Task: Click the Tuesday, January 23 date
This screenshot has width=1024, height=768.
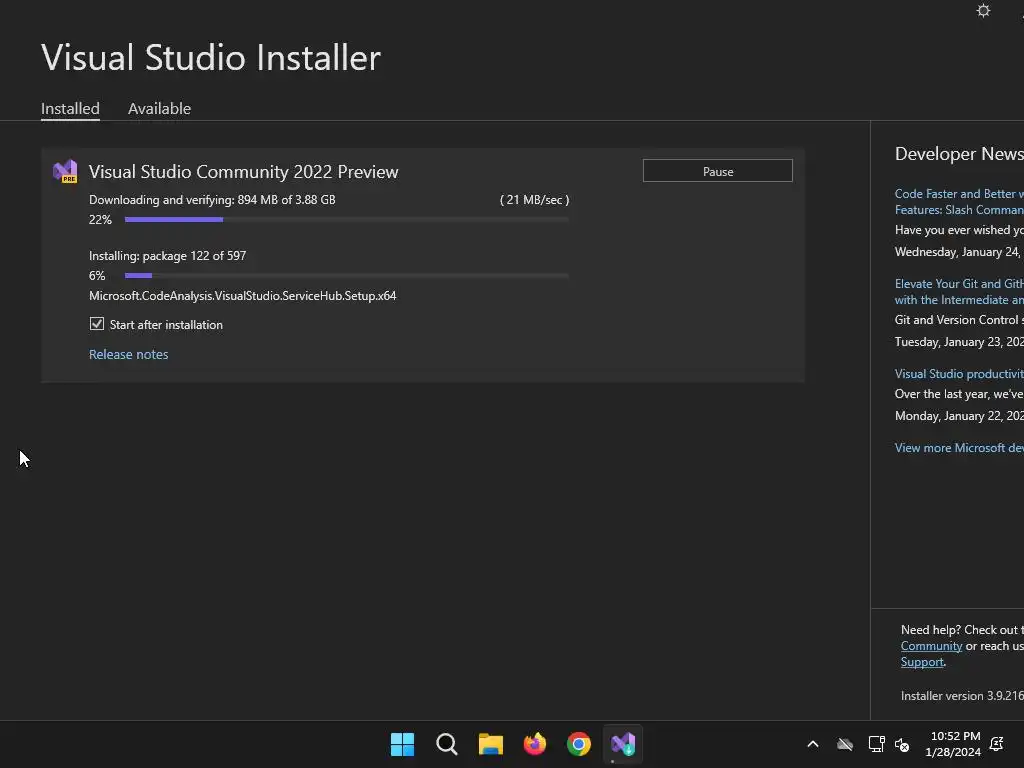Action: [959, 342]
